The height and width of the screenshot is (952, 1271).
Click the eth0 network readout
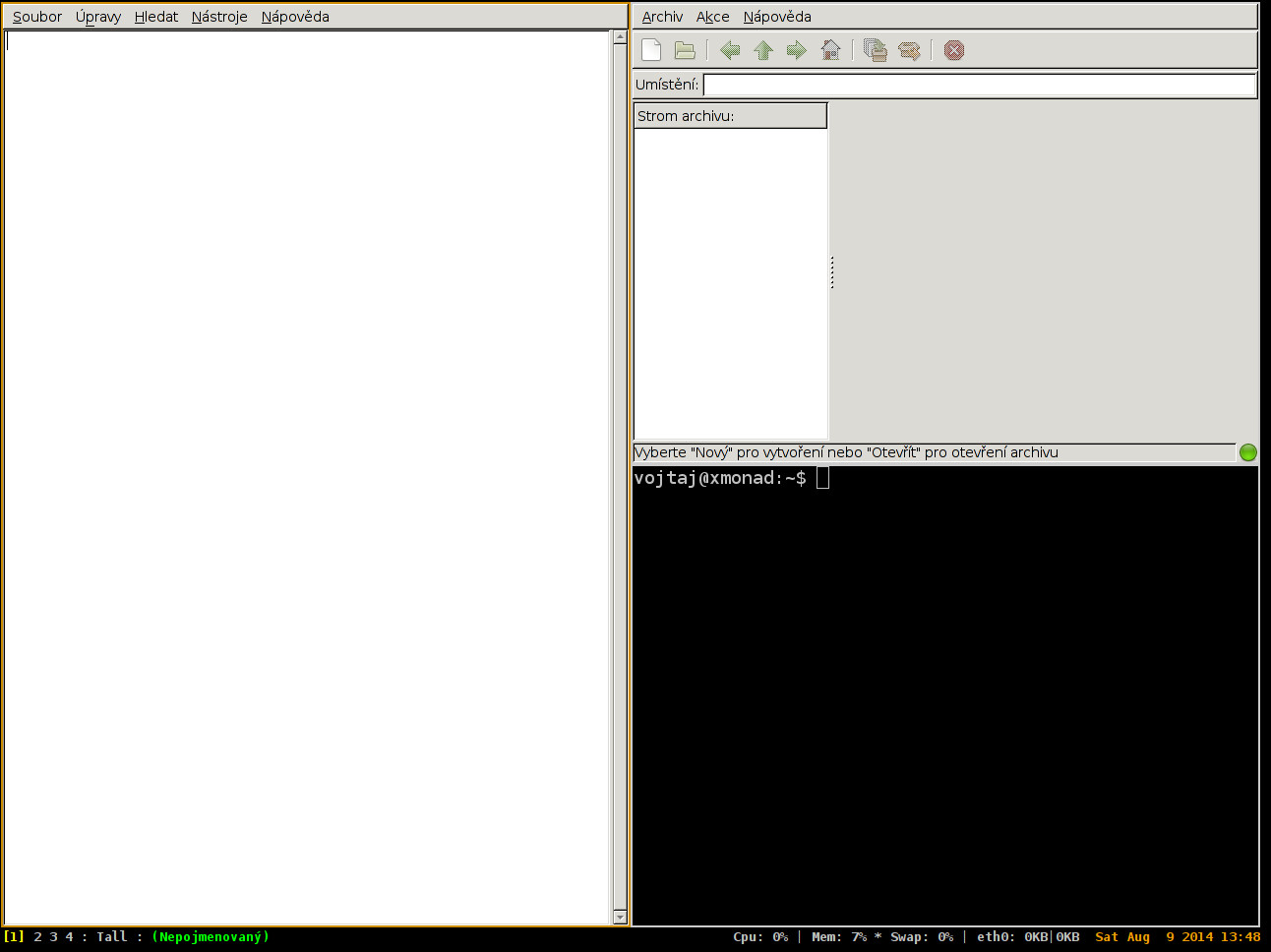[1028, 937]
